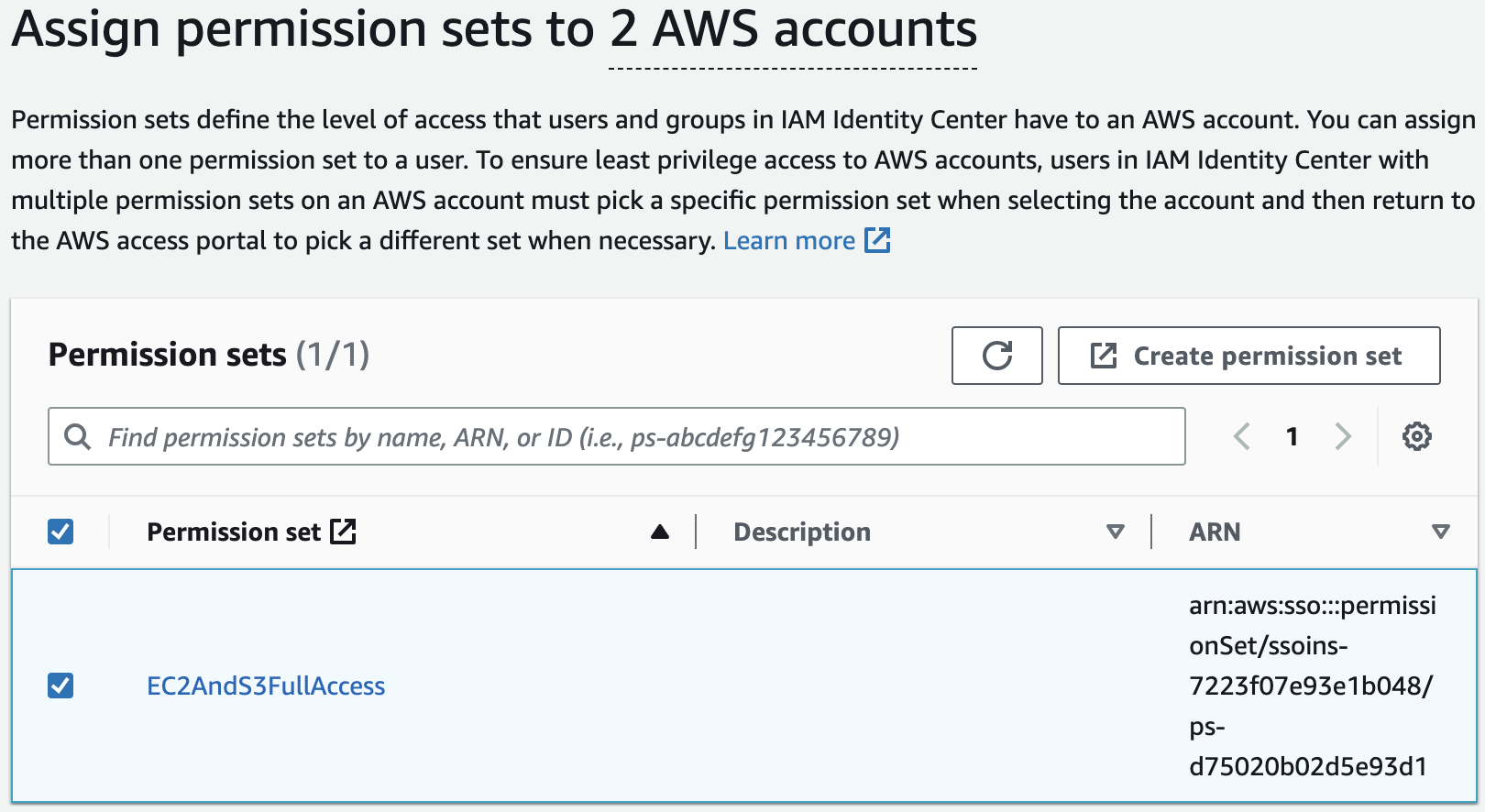Click external link icon beside Permission set header
The width and height of the screenshot is (1485, 812).
343,532
